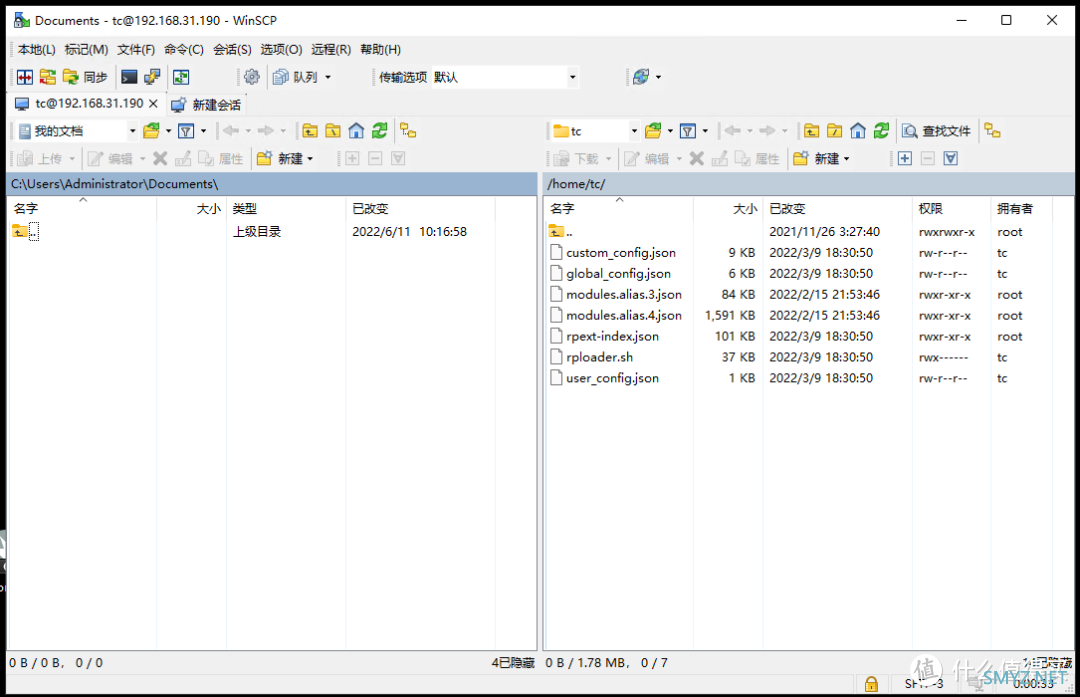The width and height of the screenshot is (1080, 697).
Task: Click the /home/tc/ remote path bar
Action: pos(809,184)
